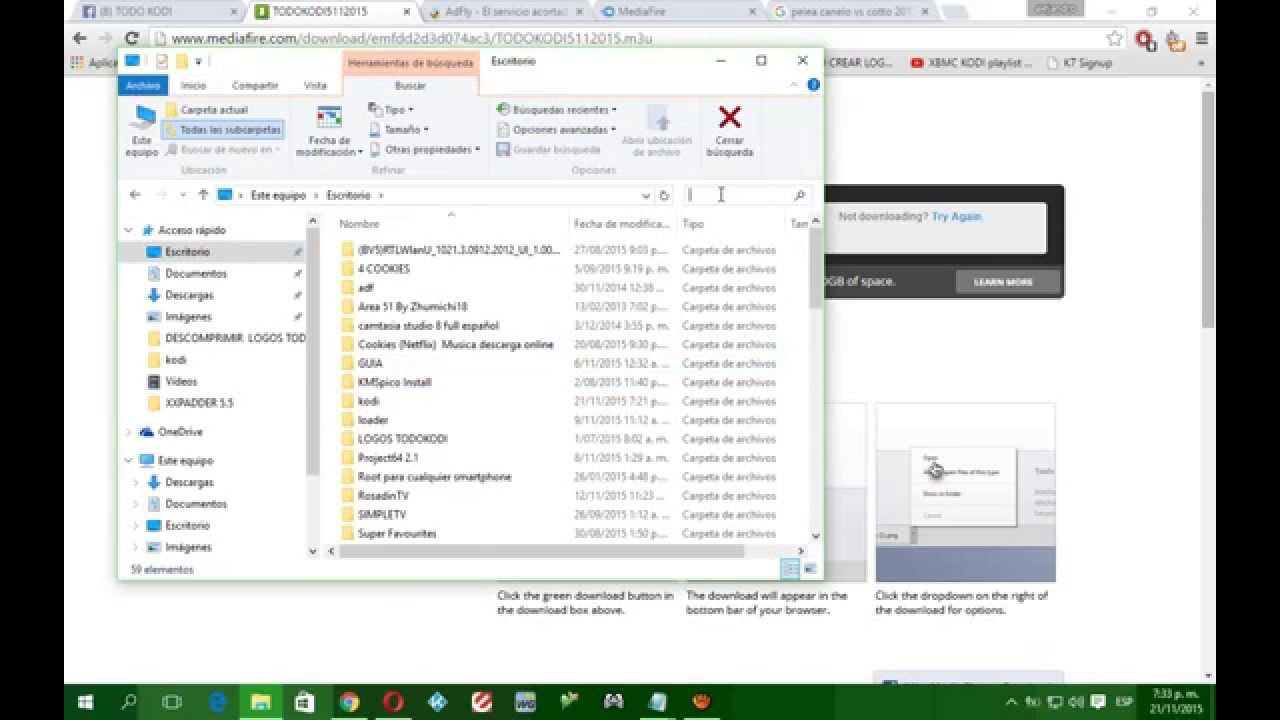Open recent locations dropdown arrow
The width and height of the screenshot is (1280, 720).
(183, 196)
